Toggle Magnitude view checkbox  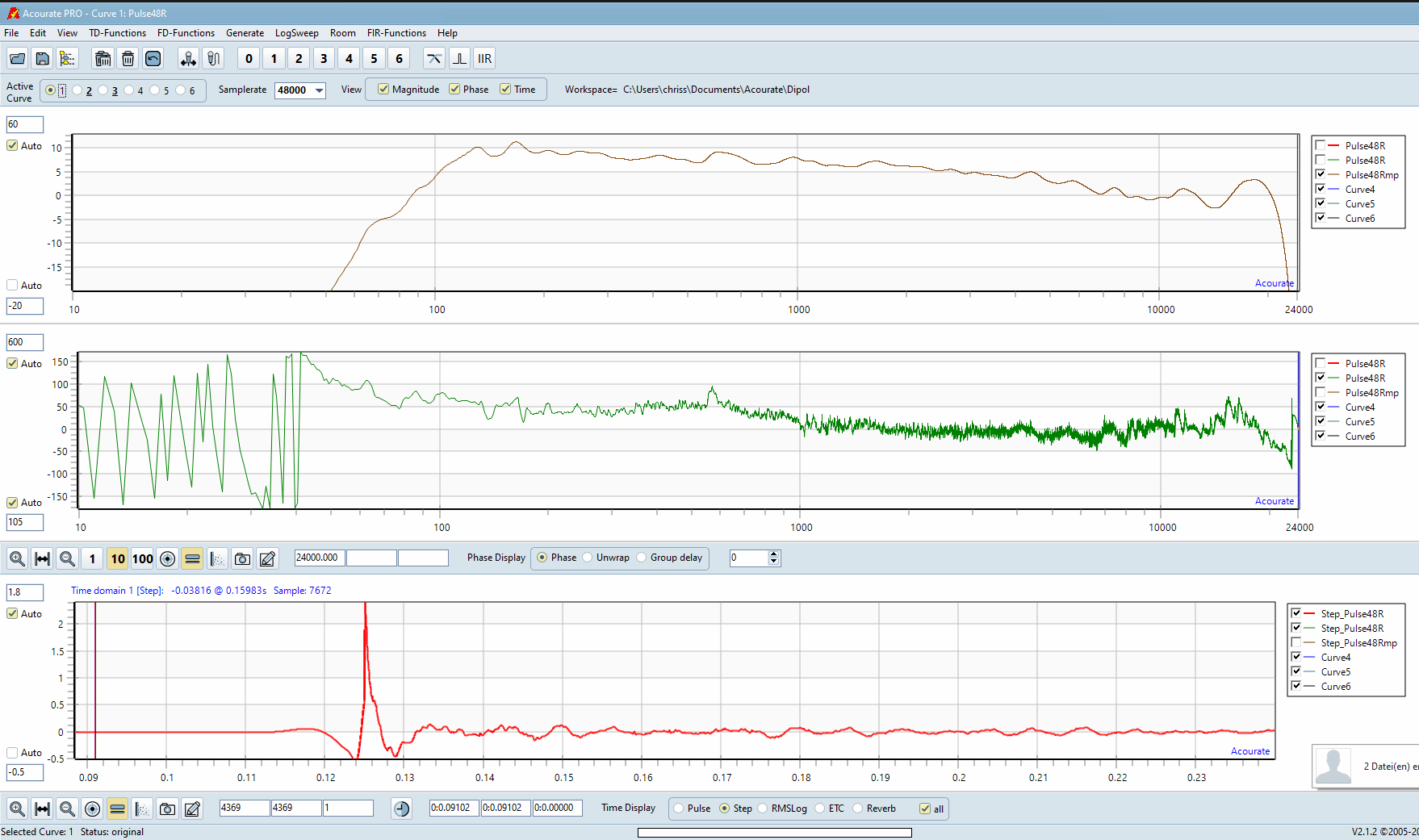pos(383,90)
